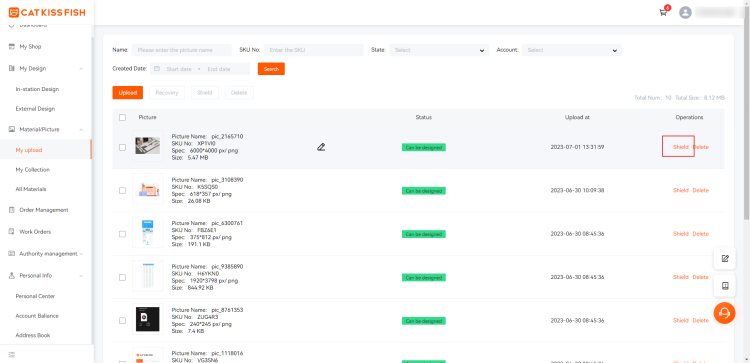The width and height of the screenshot is (750, 363).
Task: Click Can be designed badge for pic_2165710
Action: (424, 147)
